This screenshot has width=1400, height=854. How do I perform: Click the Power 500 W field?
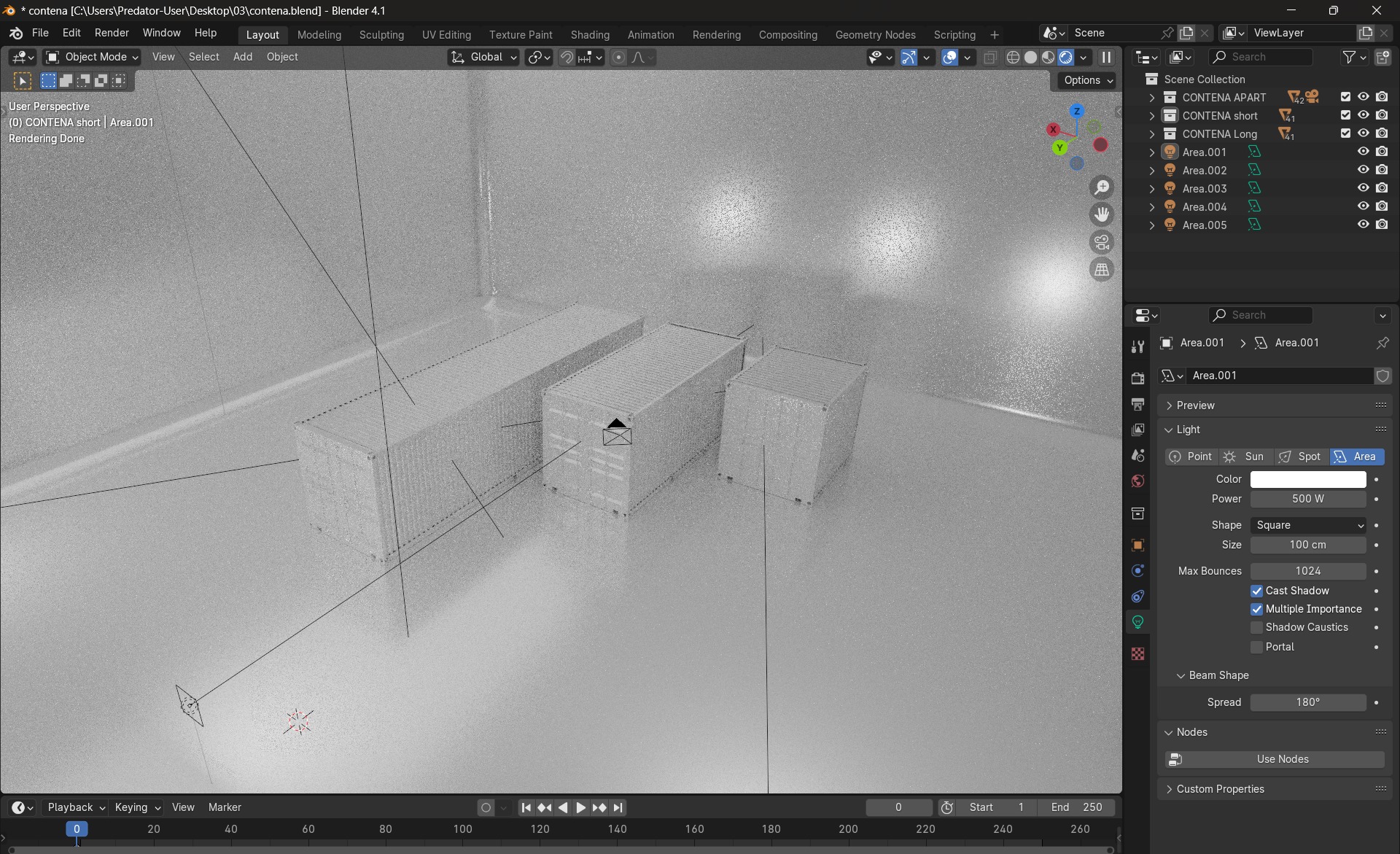coord(1308,499)
